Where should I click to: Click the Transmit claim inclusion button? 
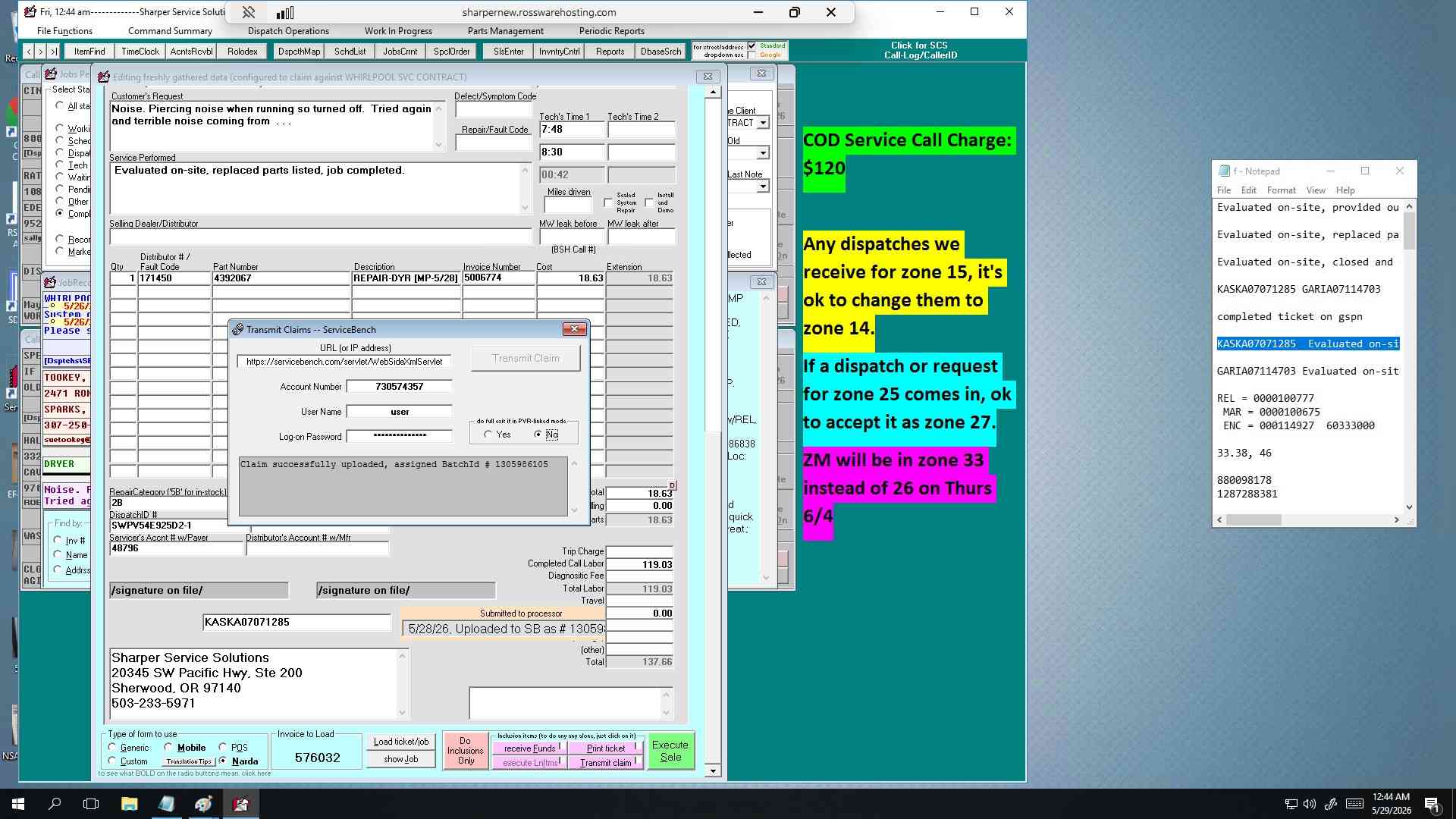[x=606, y=763]
